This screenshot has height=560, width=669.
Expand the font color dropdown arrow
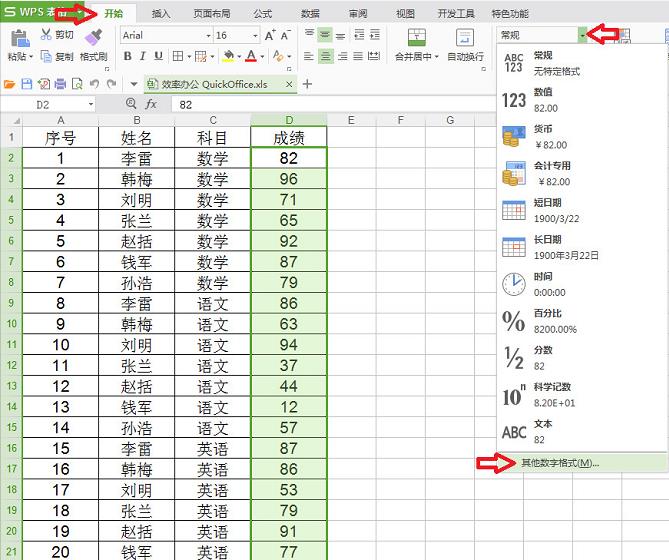(x=262, y=56)
